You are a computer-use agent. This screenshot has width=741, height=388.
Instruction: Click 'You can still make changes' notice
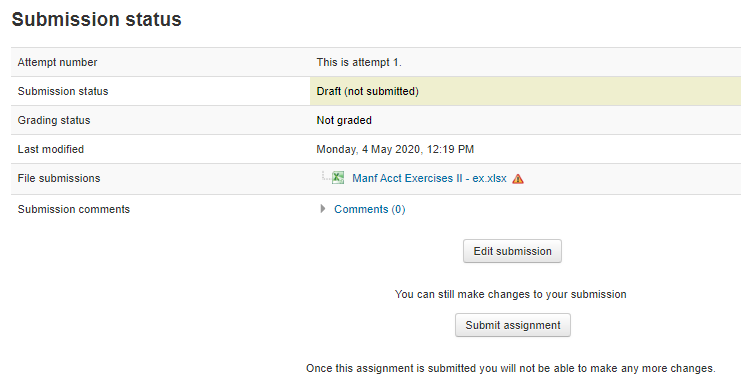click(x=510, y=294)
